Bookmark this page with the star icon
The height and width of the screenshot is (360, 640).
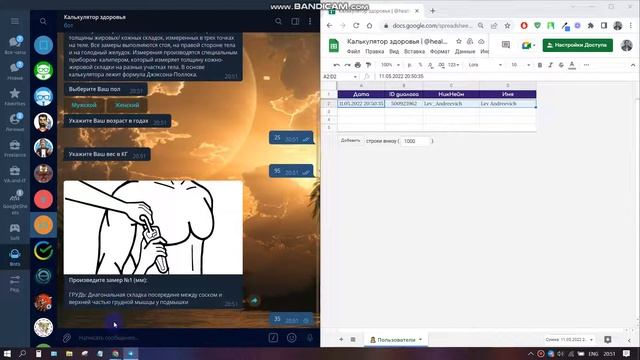(x=507, y=26)
